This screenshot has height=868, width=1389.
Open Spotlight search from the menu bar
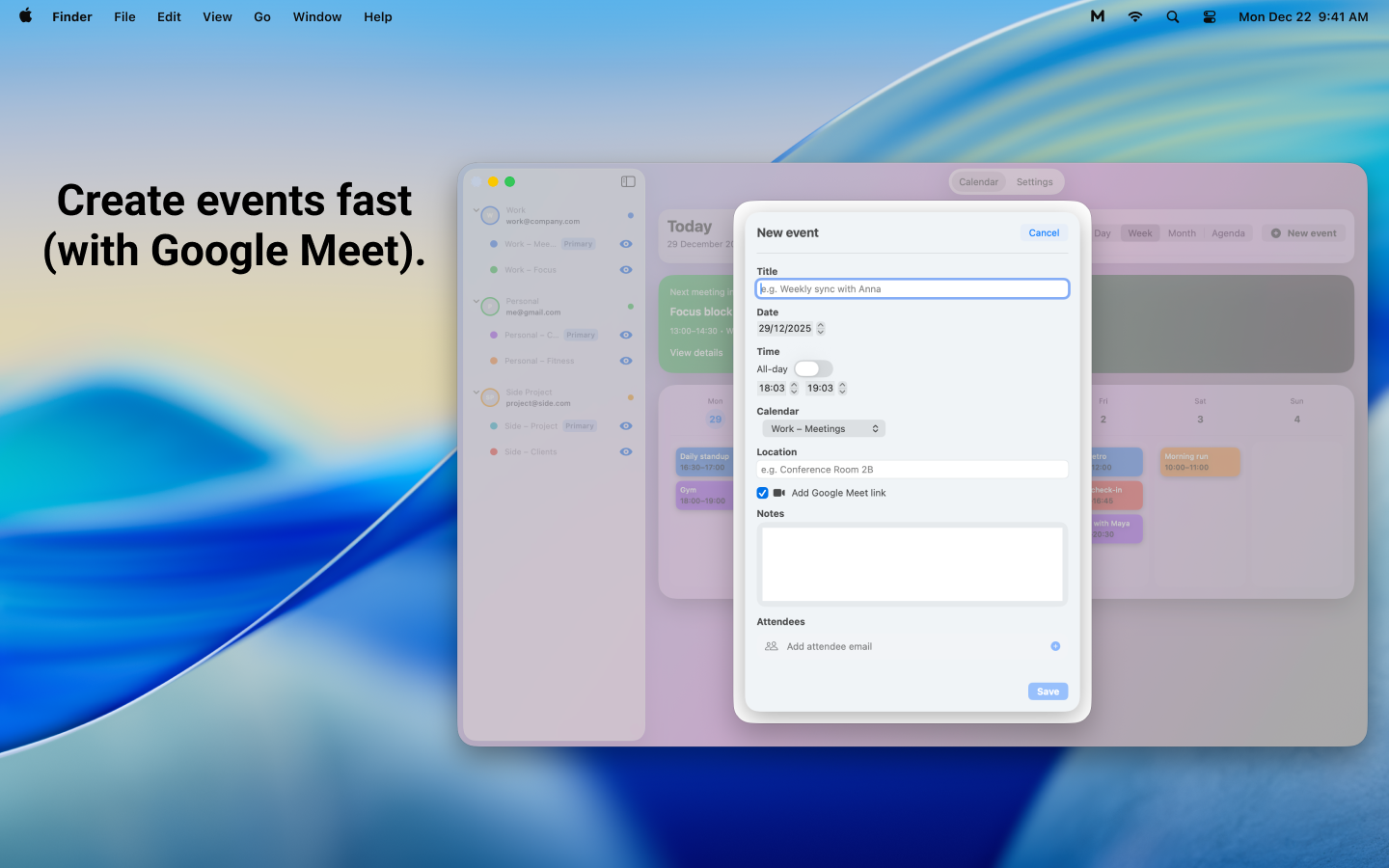(1172, 16)
